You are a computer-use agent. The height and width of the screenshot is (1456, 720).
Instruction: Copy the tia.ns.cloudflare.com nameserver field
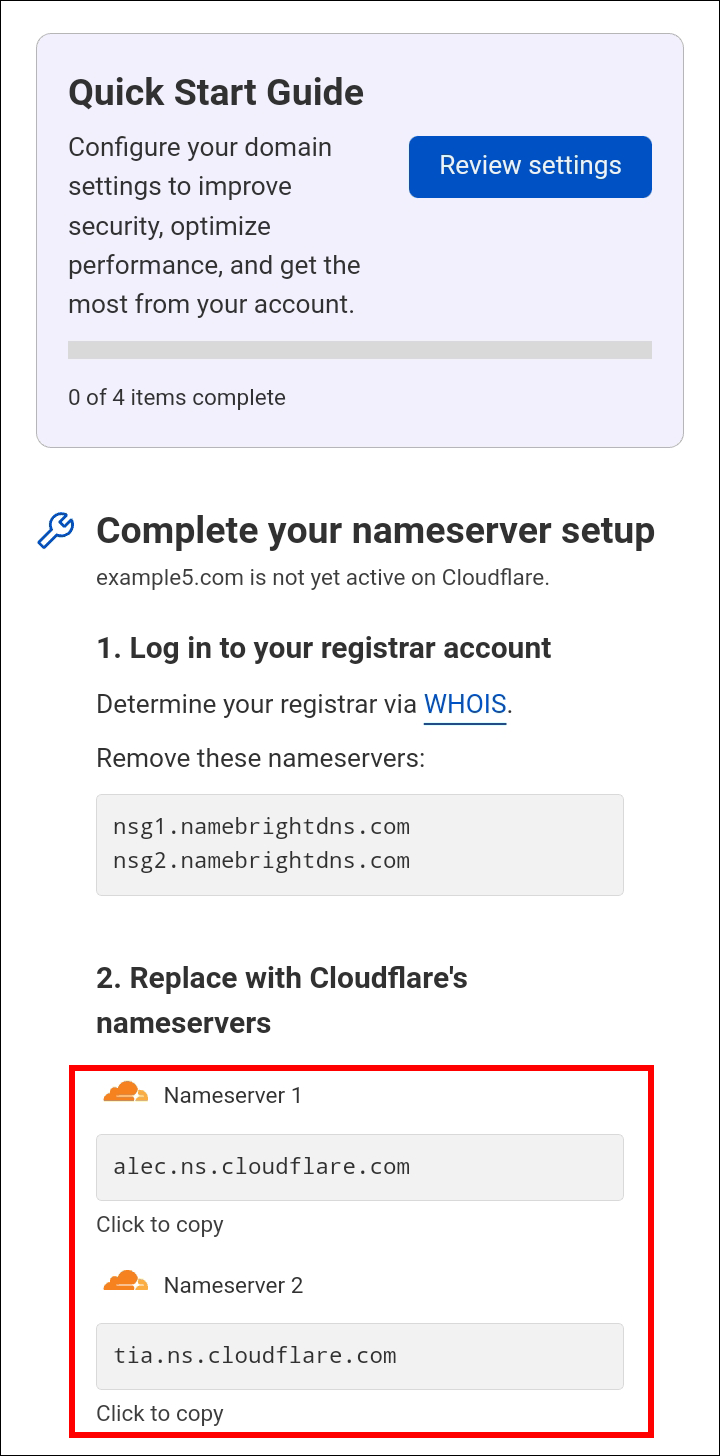click(359, 1356)
